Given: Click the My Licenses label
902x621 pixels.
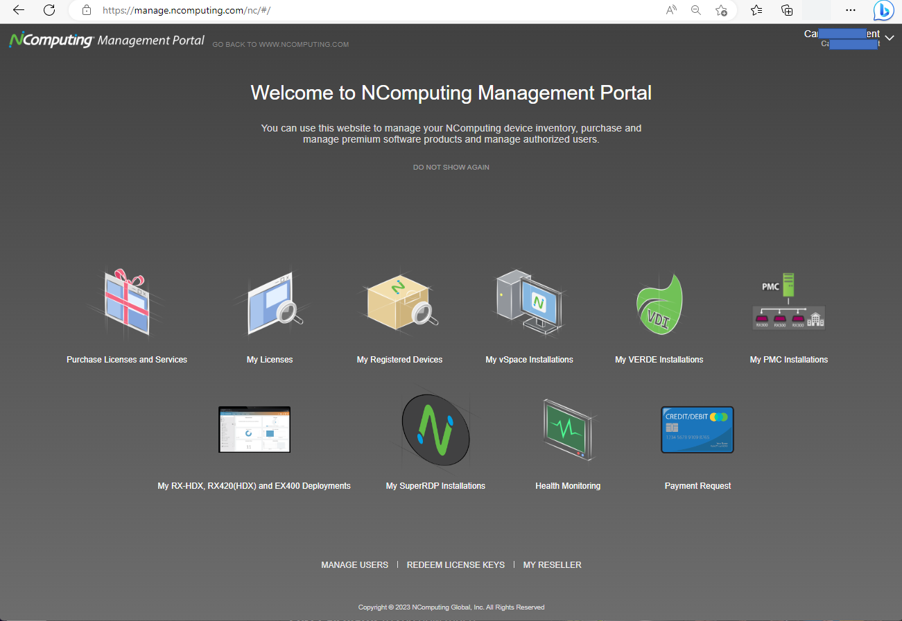Looking at the screenshot, I should (270, 359).
